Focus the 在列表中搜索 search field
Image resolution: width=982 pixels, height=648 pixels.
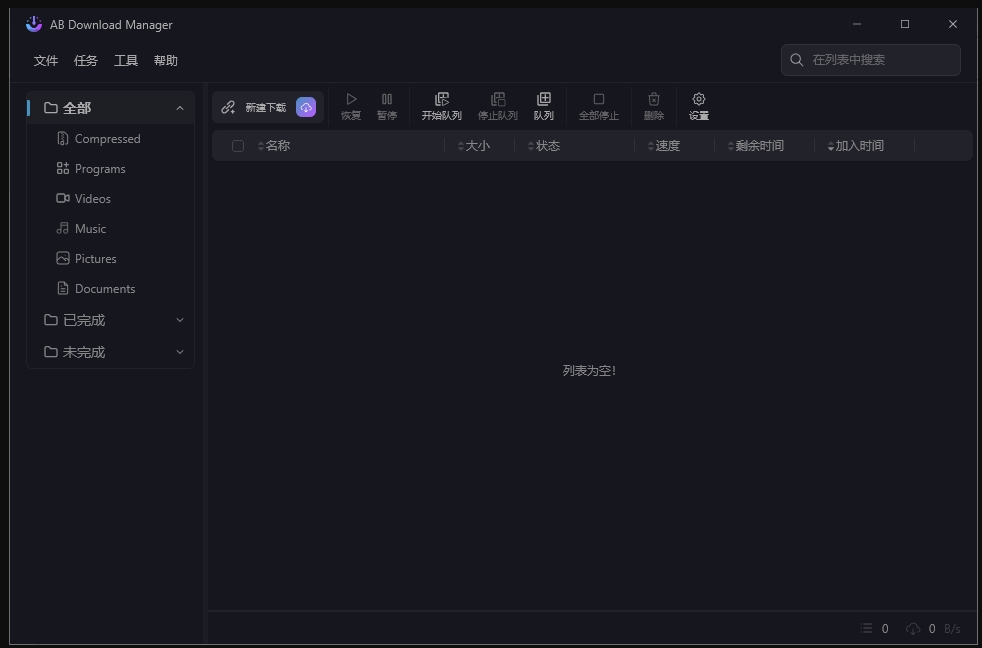pyautogui.click(x=871, y=59)
